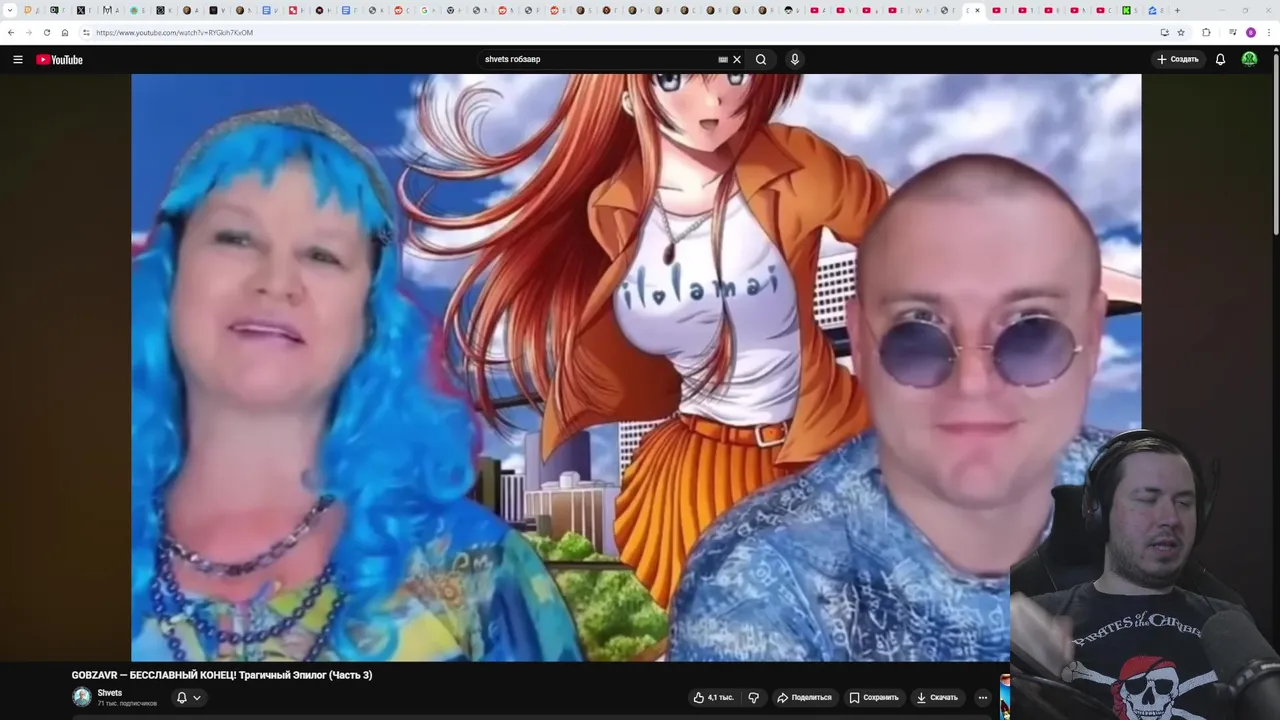Reload the page with the refresh icon
This screenshot has height=720, width=1280.
click(47, 32)
